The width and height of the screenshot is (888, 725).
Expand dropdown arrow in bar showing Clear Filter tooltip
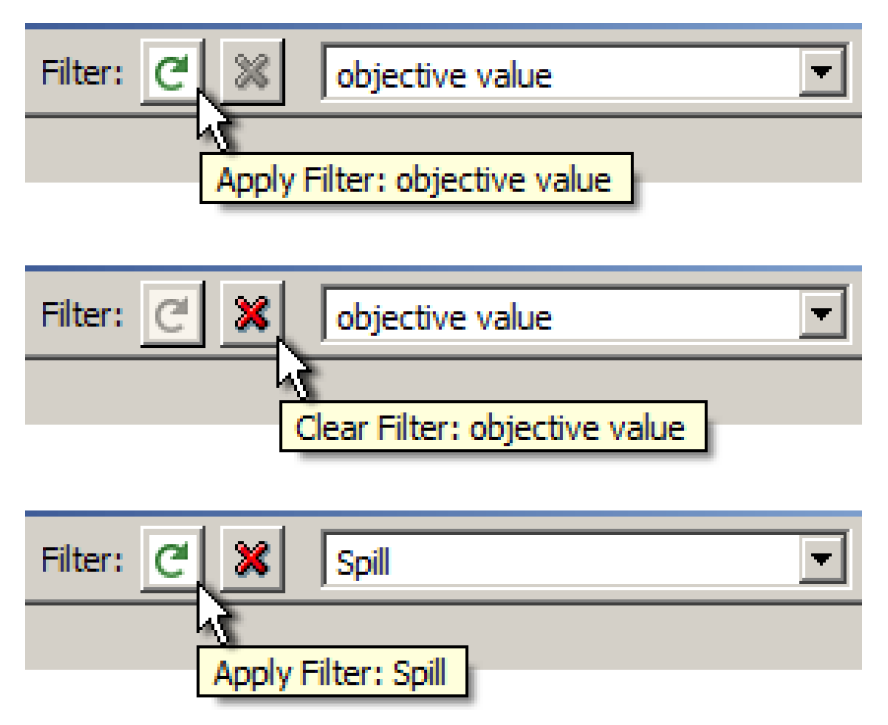pos(822,316)
